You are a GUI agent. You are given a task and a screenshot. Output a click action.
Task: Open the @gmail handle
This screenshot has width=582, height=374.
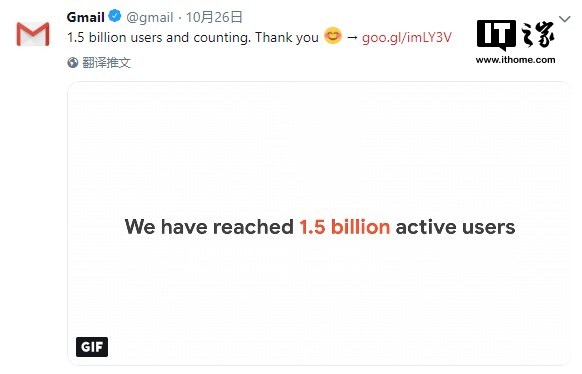pyautogui.click(x=150, y=17)
